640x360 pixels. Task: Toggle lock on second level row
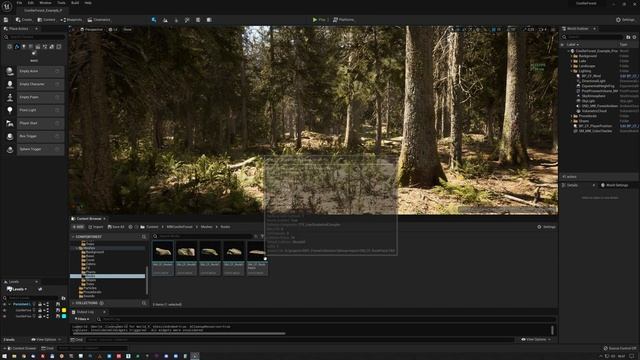(40, 310)
